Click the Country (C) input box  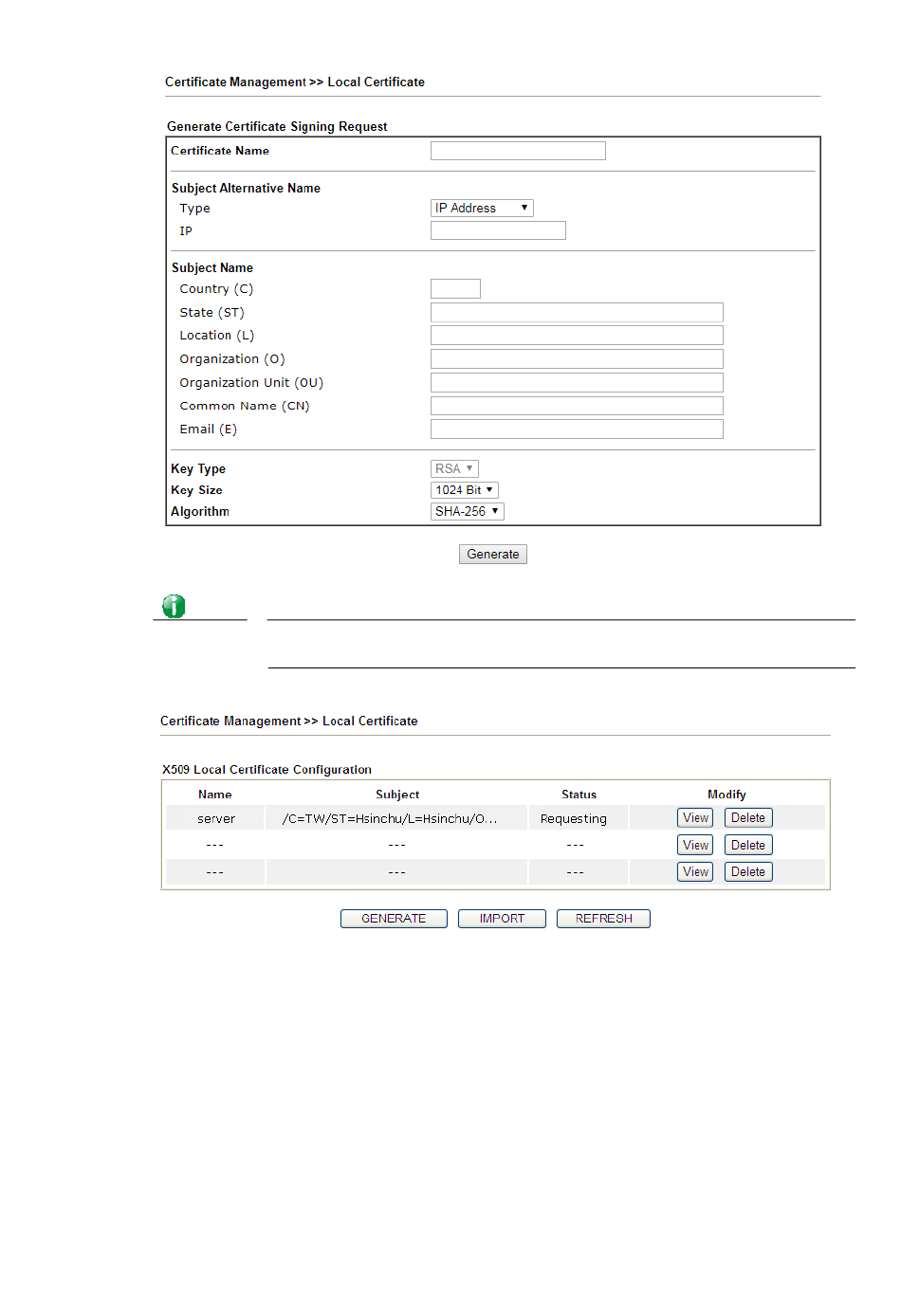[455, 289]
